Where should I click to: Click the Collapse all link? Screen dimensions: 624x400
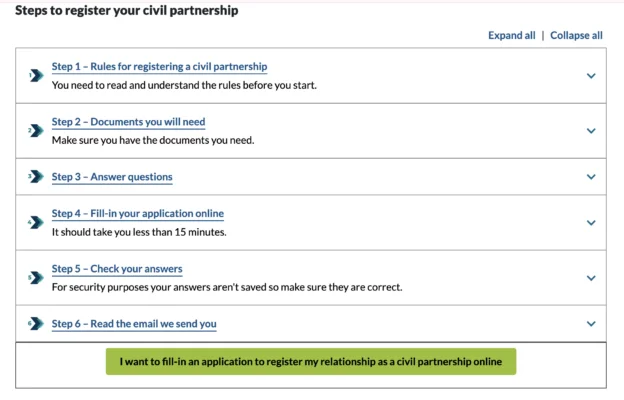576,35
